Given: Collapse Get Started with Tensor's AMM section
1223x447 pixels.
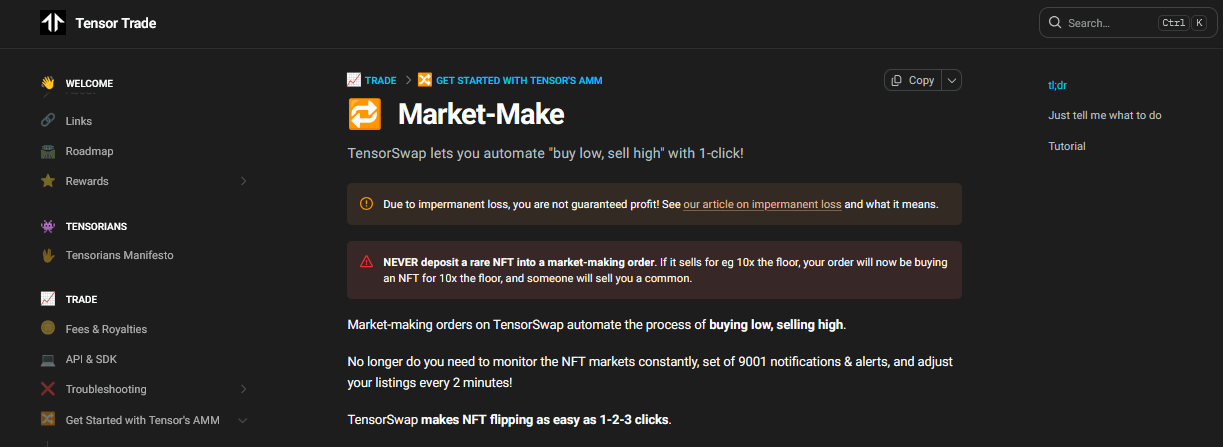Looking at the screenshot, I should click(x=243, y=420).
